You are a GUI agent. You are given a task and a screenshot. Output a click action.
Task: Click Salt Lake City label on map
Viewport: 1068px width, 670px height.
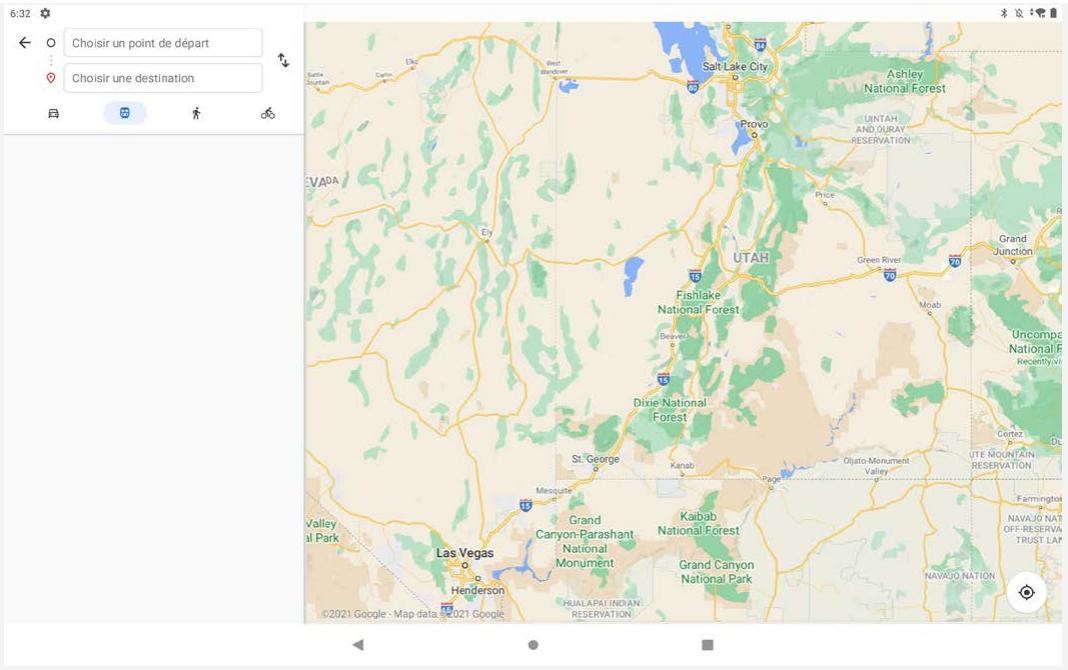pos(735,67)
